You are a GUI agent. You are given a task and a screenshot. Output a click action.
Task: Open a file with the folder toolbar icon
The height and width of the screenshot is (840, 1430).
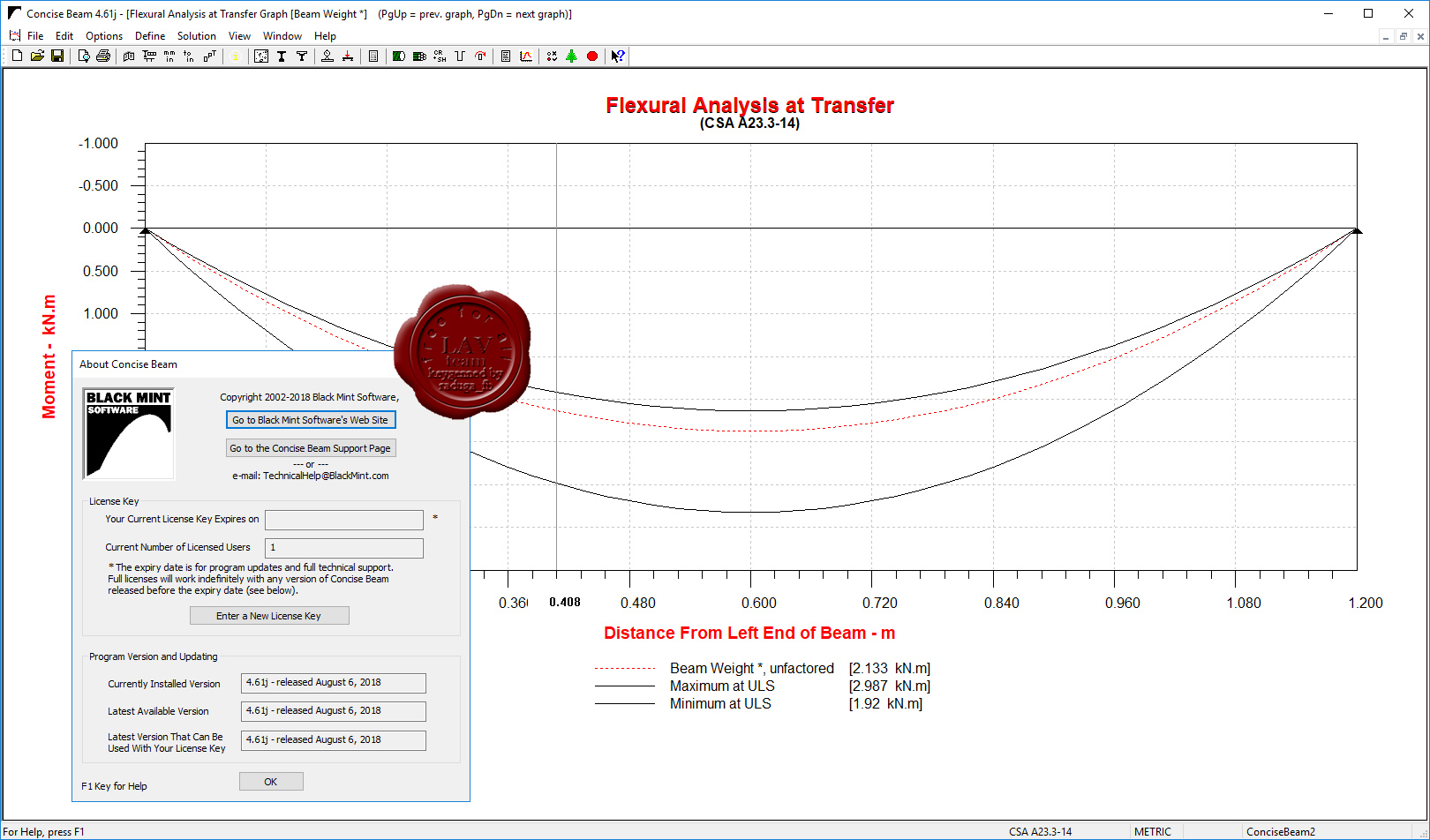click(x=37, y=56)
